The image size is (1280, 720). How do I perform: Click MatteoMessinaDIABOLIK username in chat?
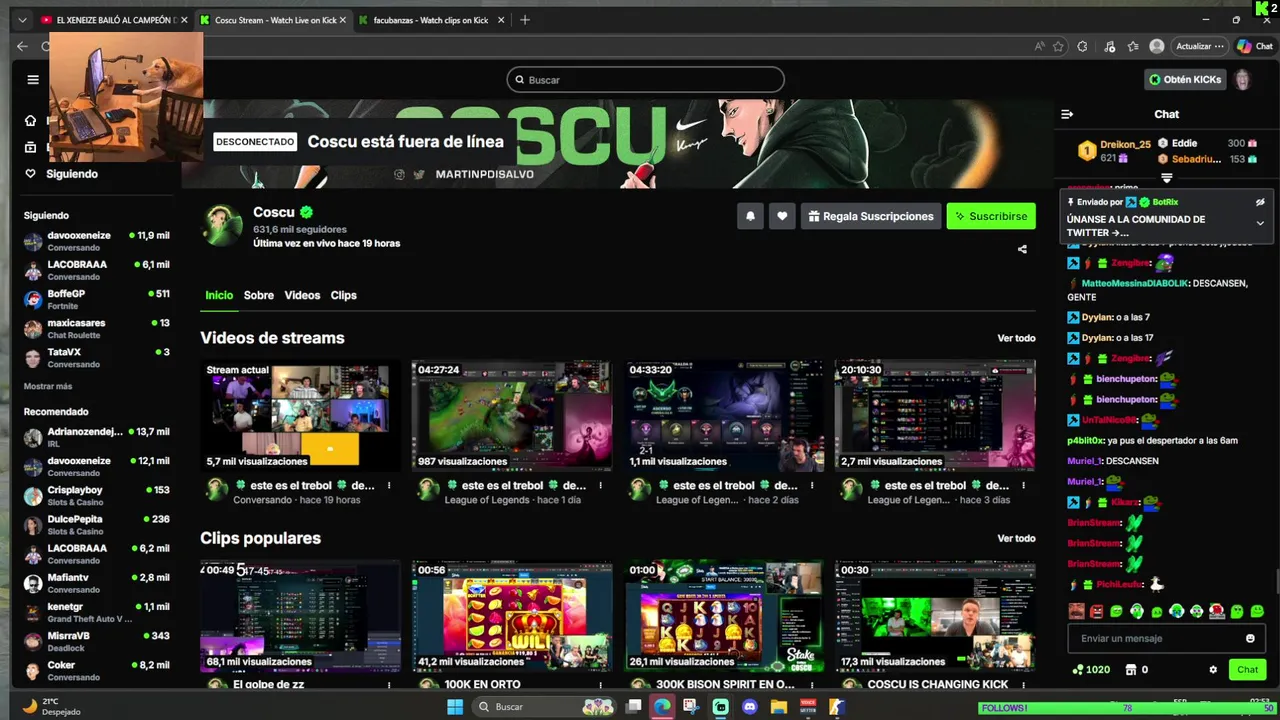point(1135,283)
